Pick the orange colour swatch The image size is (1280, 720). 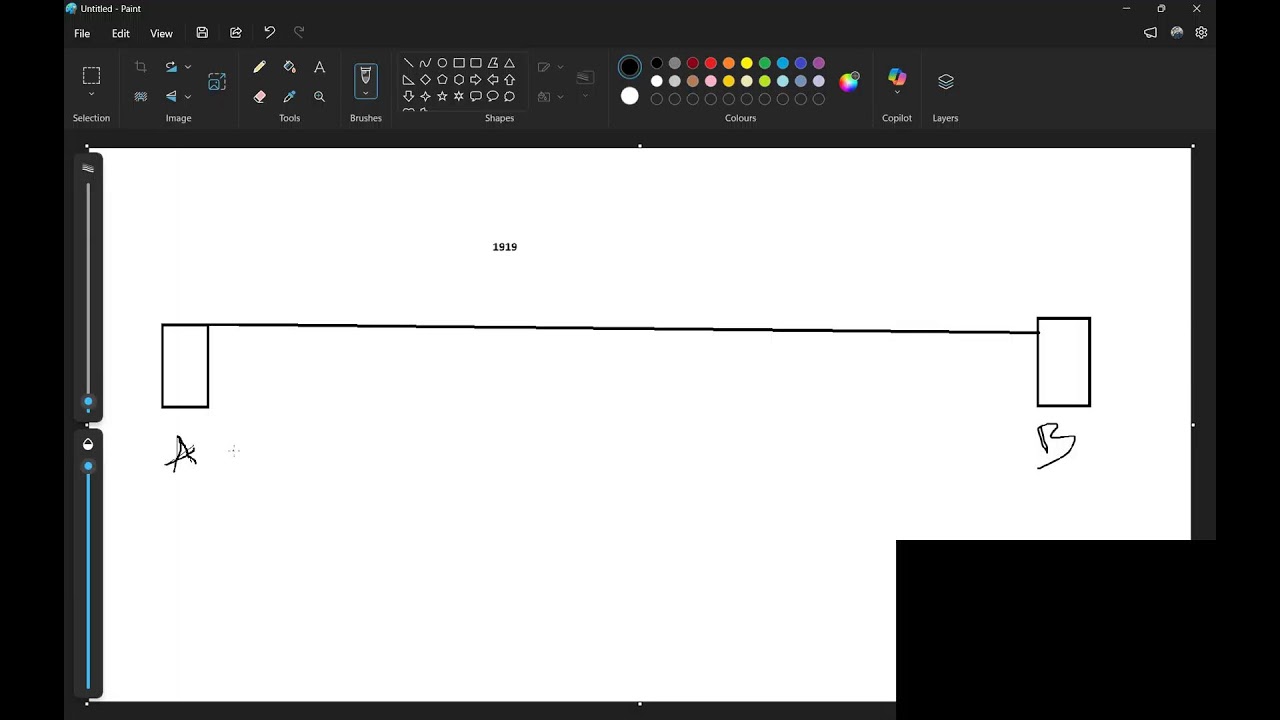729,63
